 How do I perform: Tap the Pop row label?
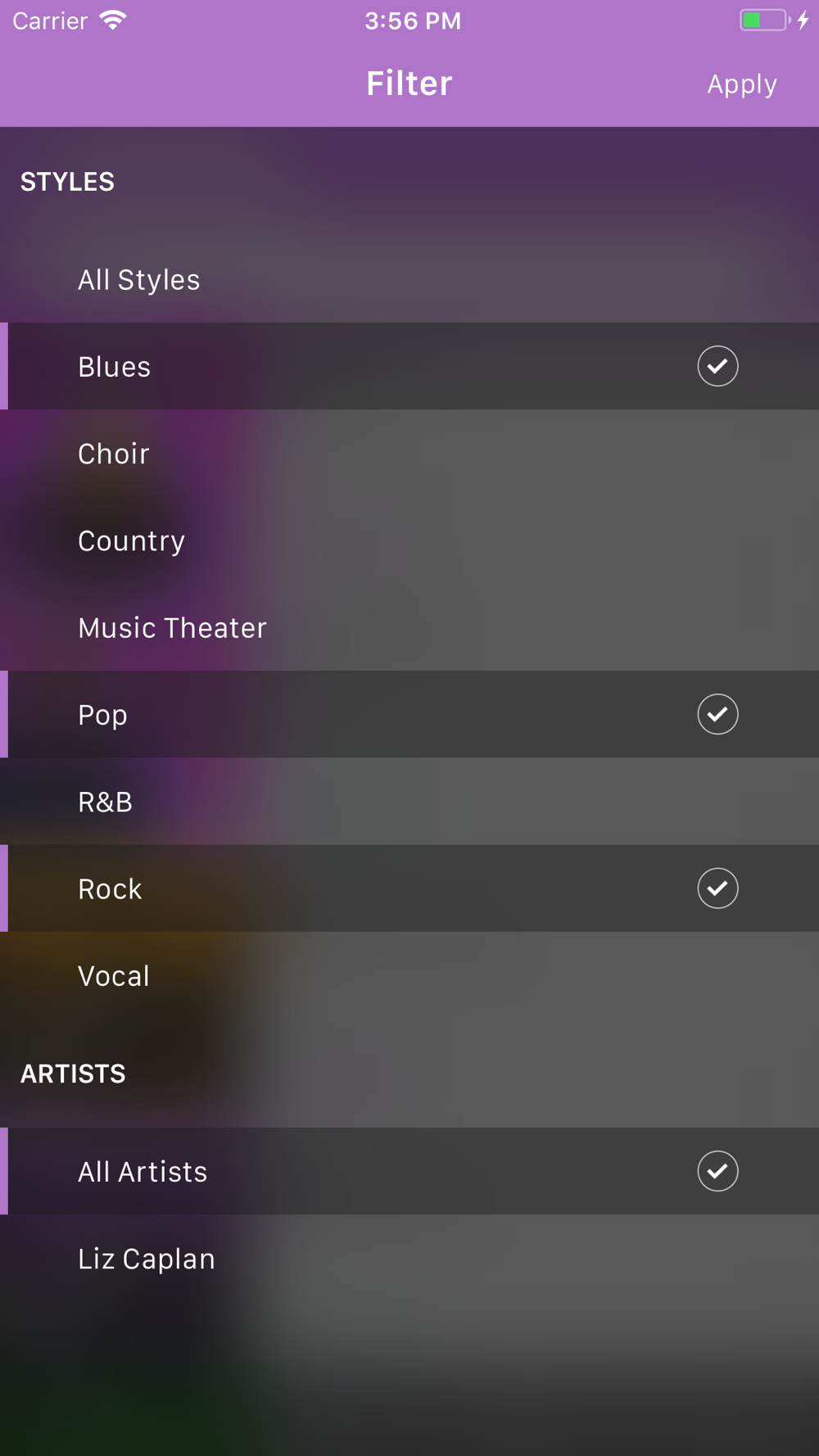pos(103,715)
